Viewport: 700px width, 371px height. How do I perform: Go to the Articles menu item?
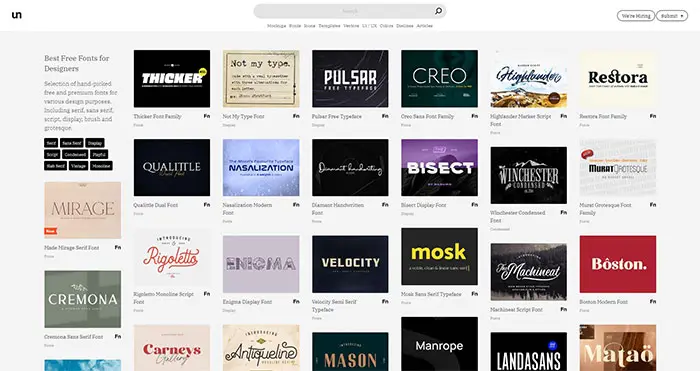point(425,26)
